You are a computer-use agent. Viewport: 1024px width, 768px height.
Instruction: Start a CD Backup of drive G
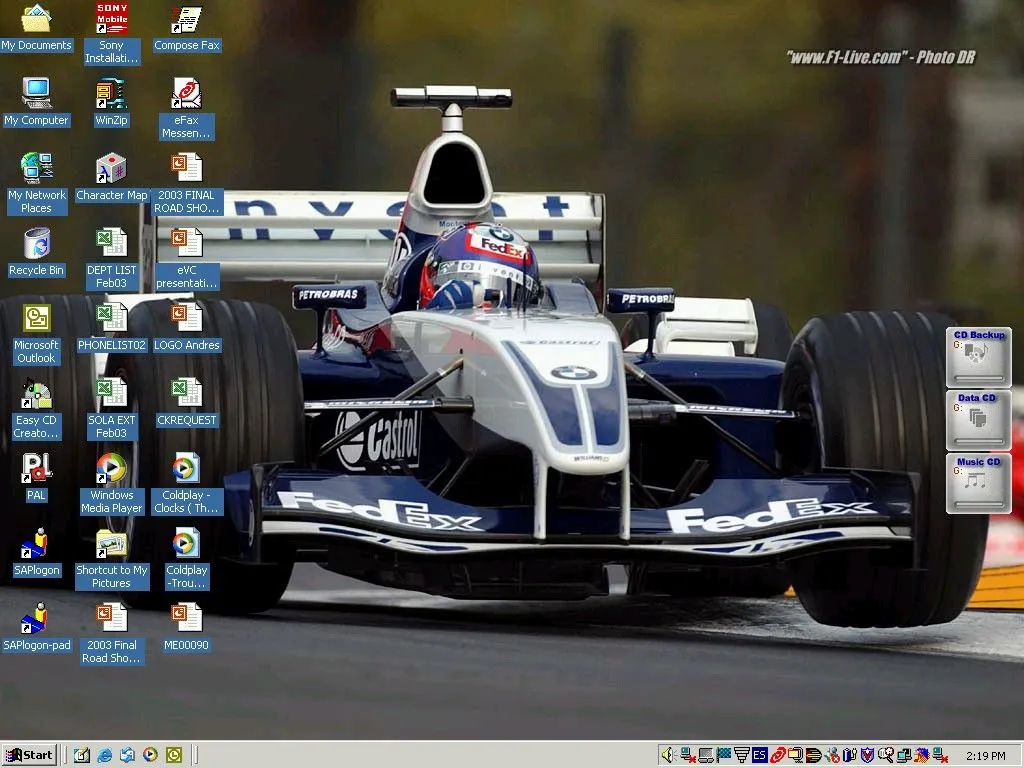click(978, 355)
